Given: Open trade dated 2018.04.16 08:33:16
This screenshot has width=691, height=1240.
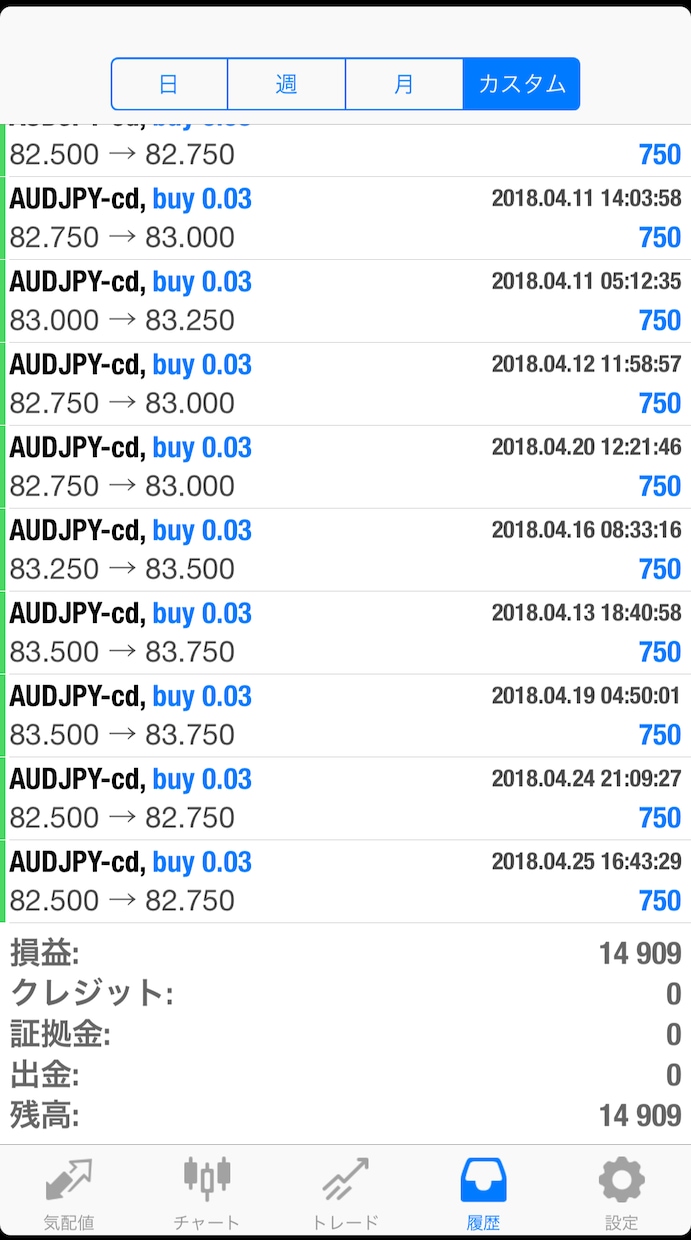Looking at the screenshot, I should pyautogui.click(x=345, y=550).
